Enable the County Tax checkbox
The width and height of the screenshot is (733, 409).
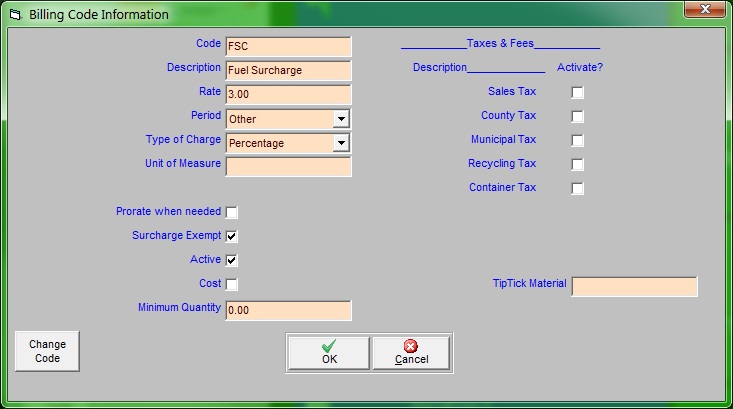click(577, 116)
